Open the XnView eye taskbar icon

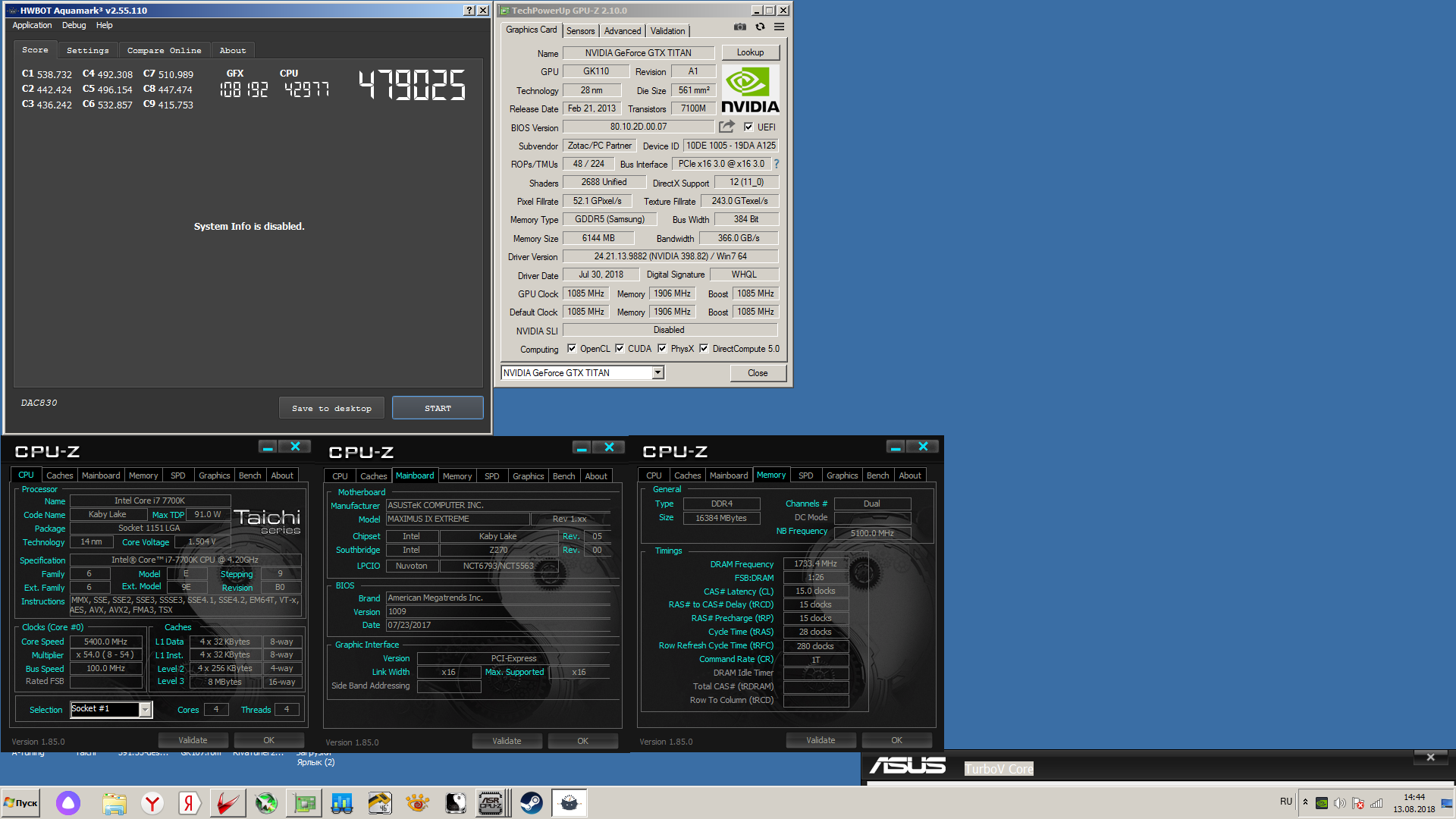(417, 803)
